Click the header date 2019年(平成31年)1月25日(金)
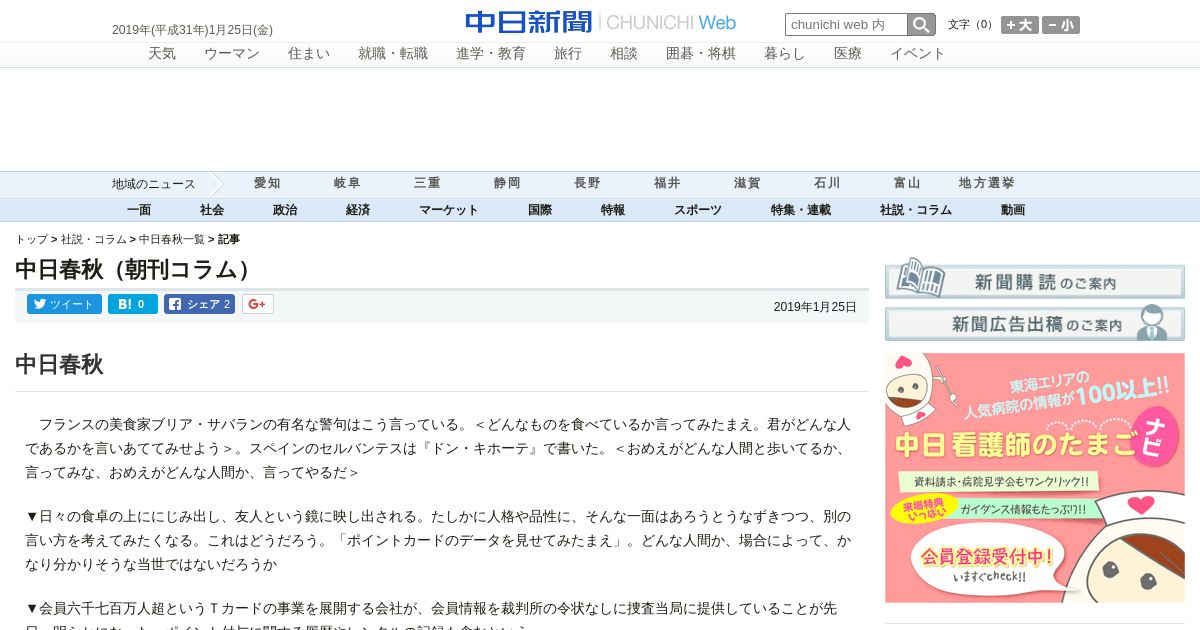Screen dimensions: 1200x630 [x=192, y=30]
